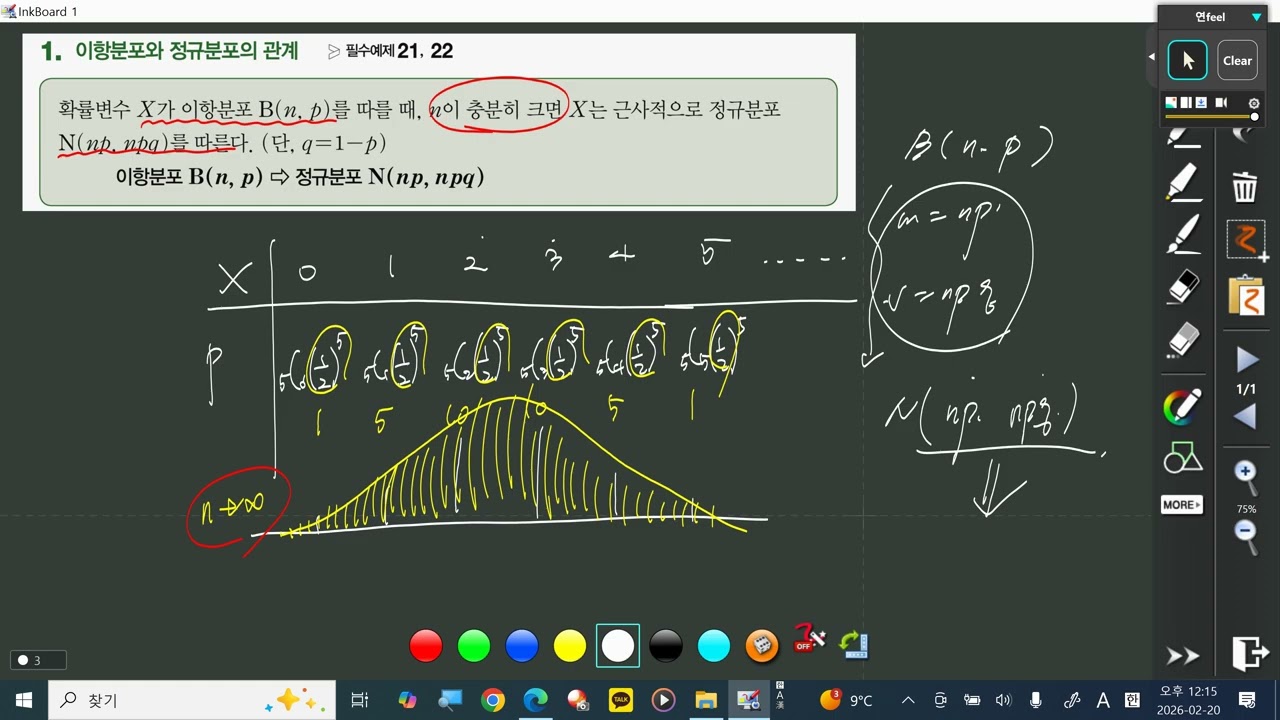Pick the white pen color
Viewport: 1280px width, 720px height.
point(618,646)
